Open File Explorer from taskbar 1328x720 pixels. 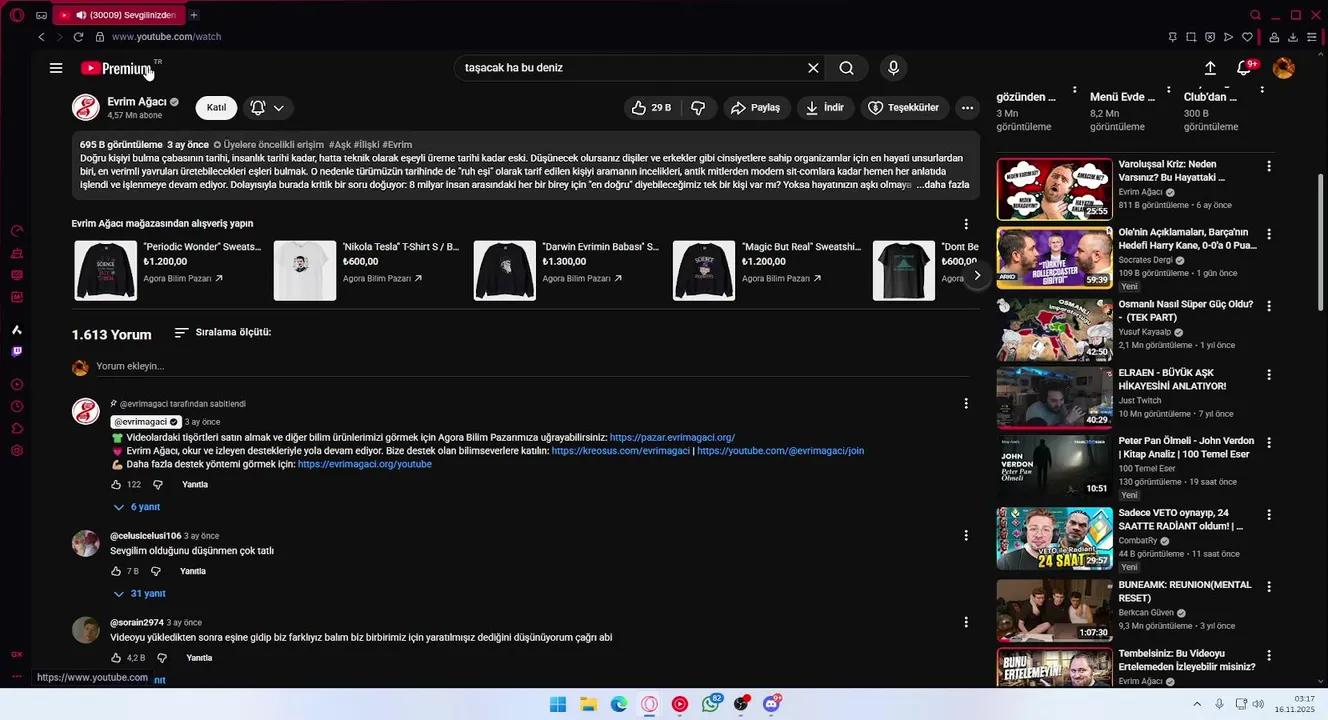click(589, 704)
